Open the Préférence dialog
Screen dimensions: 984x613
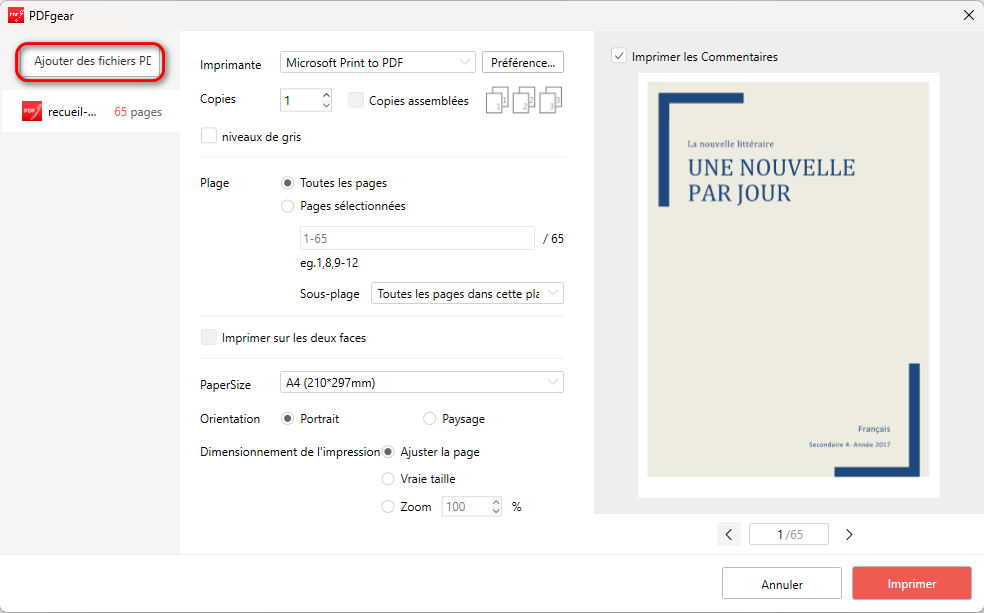522,62
